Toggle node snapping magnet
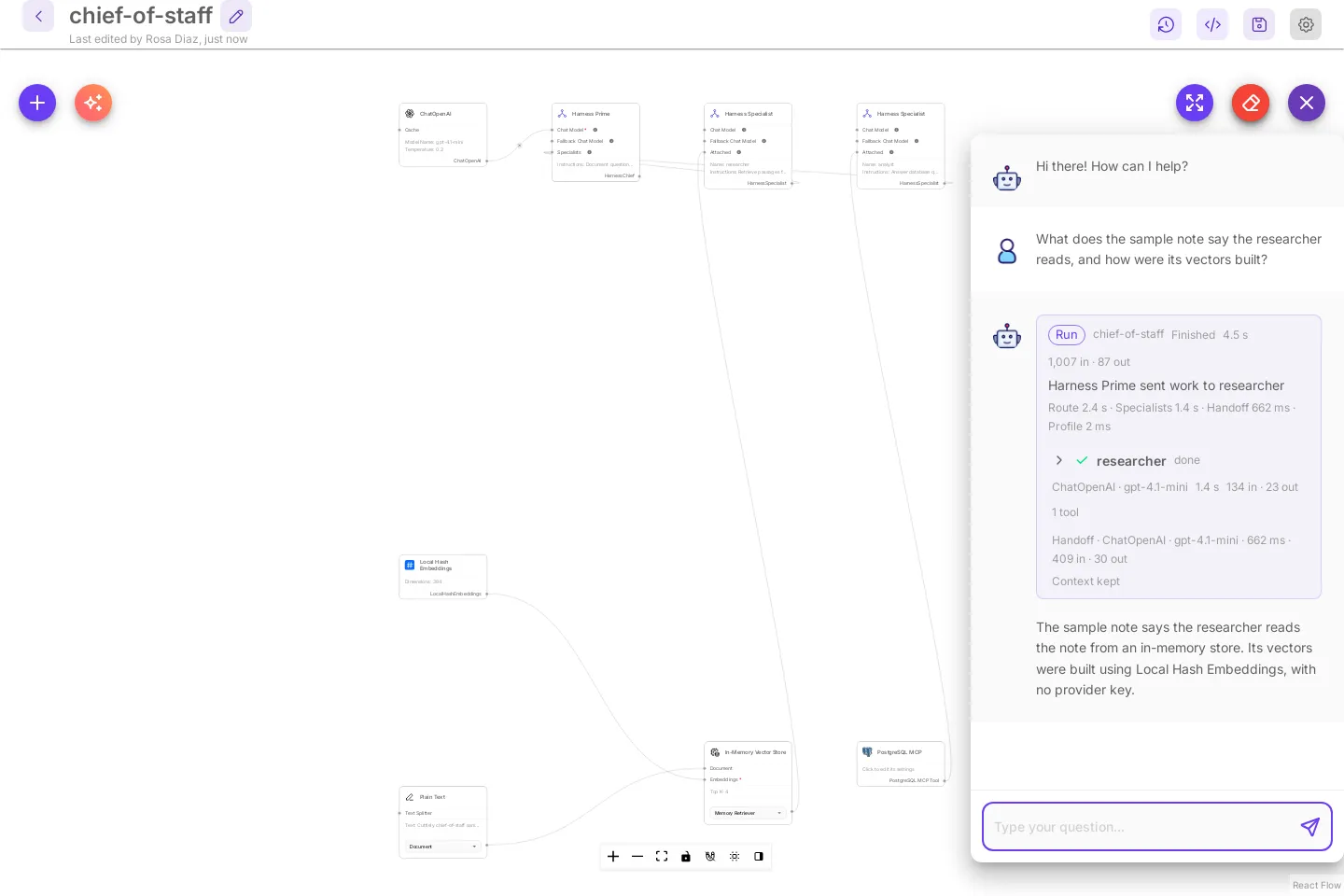Viewport: 1344px width, 896px height. click(x=710, y=857)
